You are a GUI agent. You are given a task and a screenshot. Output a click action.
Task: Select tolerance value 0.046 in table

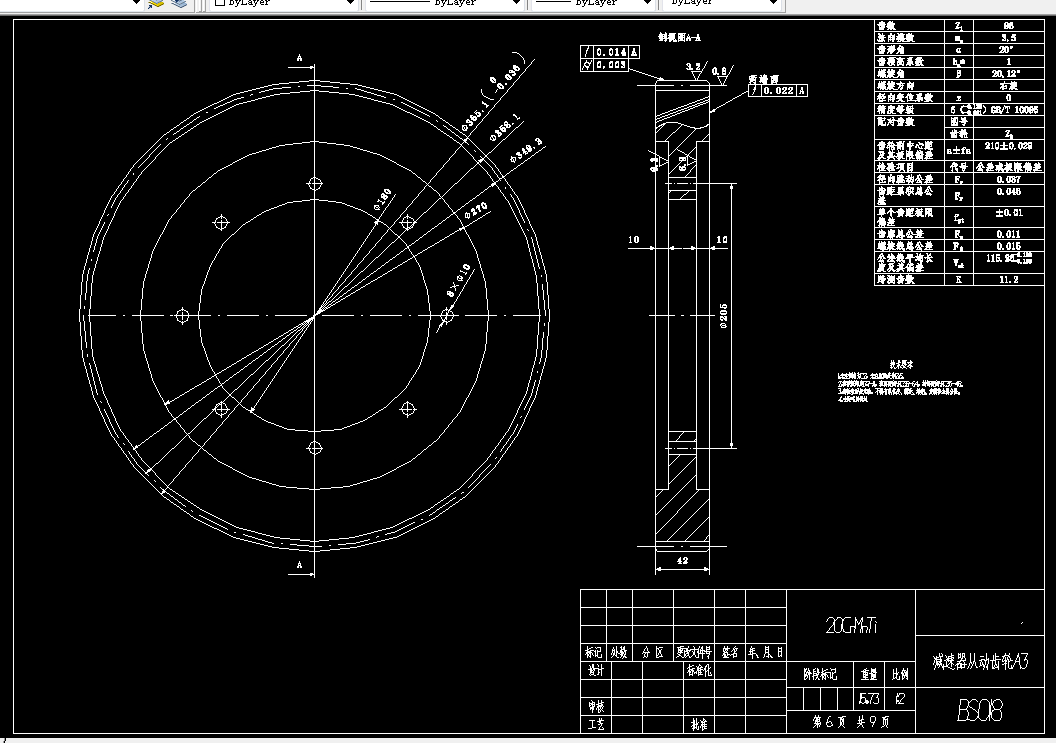tap(1009, 191)
